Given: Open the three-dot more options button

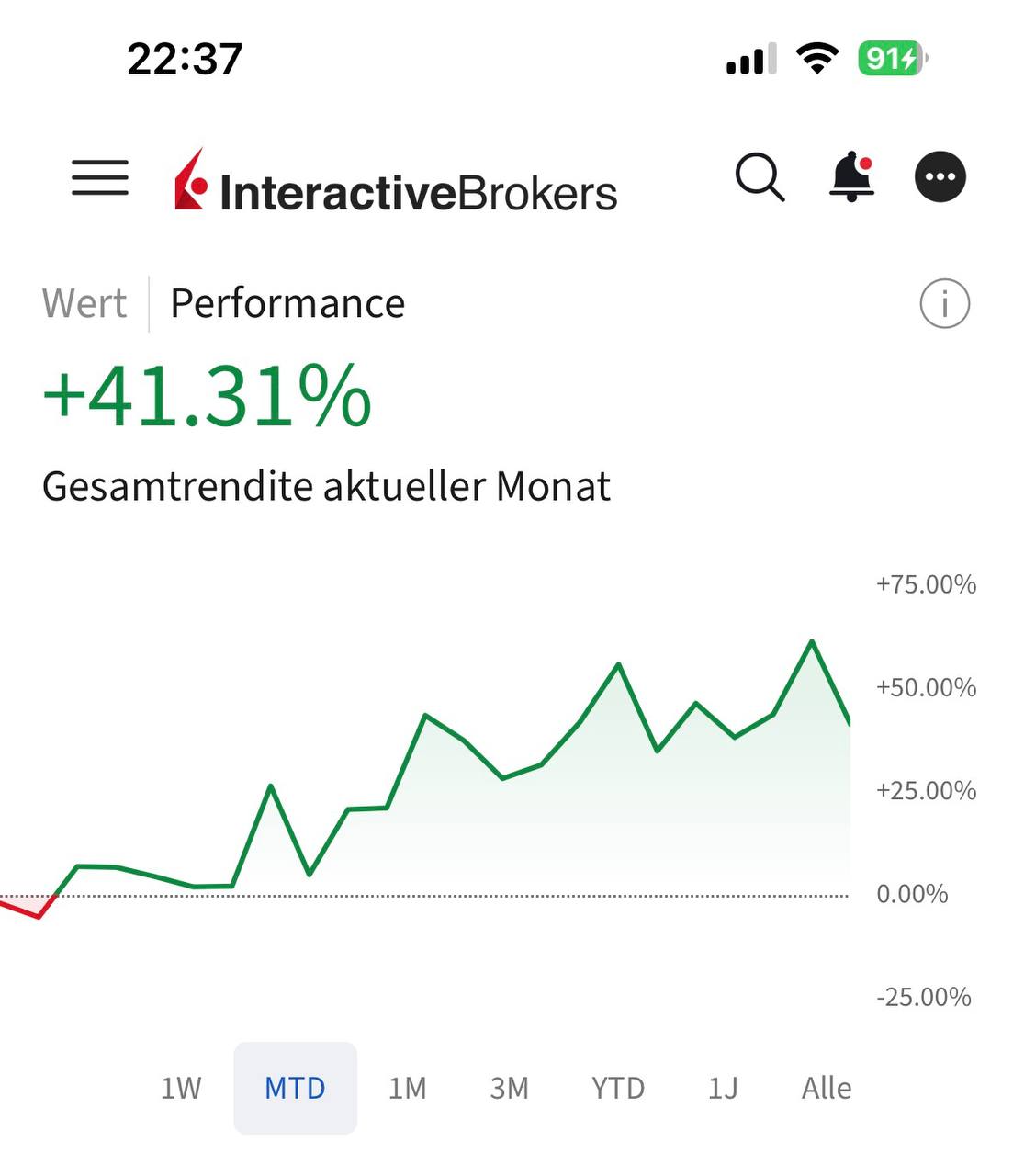Looking at the screenshot, I should point(940,176).
